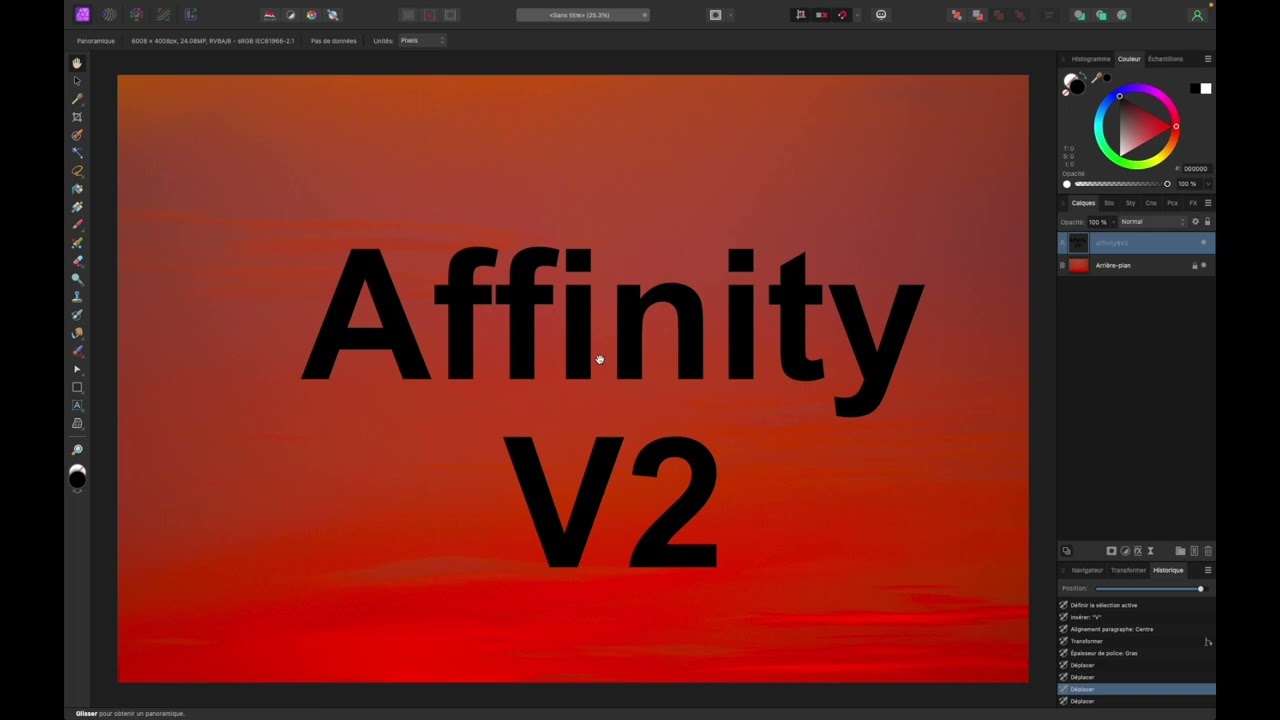This screenshot has height=720, width=1280.
Task: Open the Assistant options robot icon
Action: (881, 15)
